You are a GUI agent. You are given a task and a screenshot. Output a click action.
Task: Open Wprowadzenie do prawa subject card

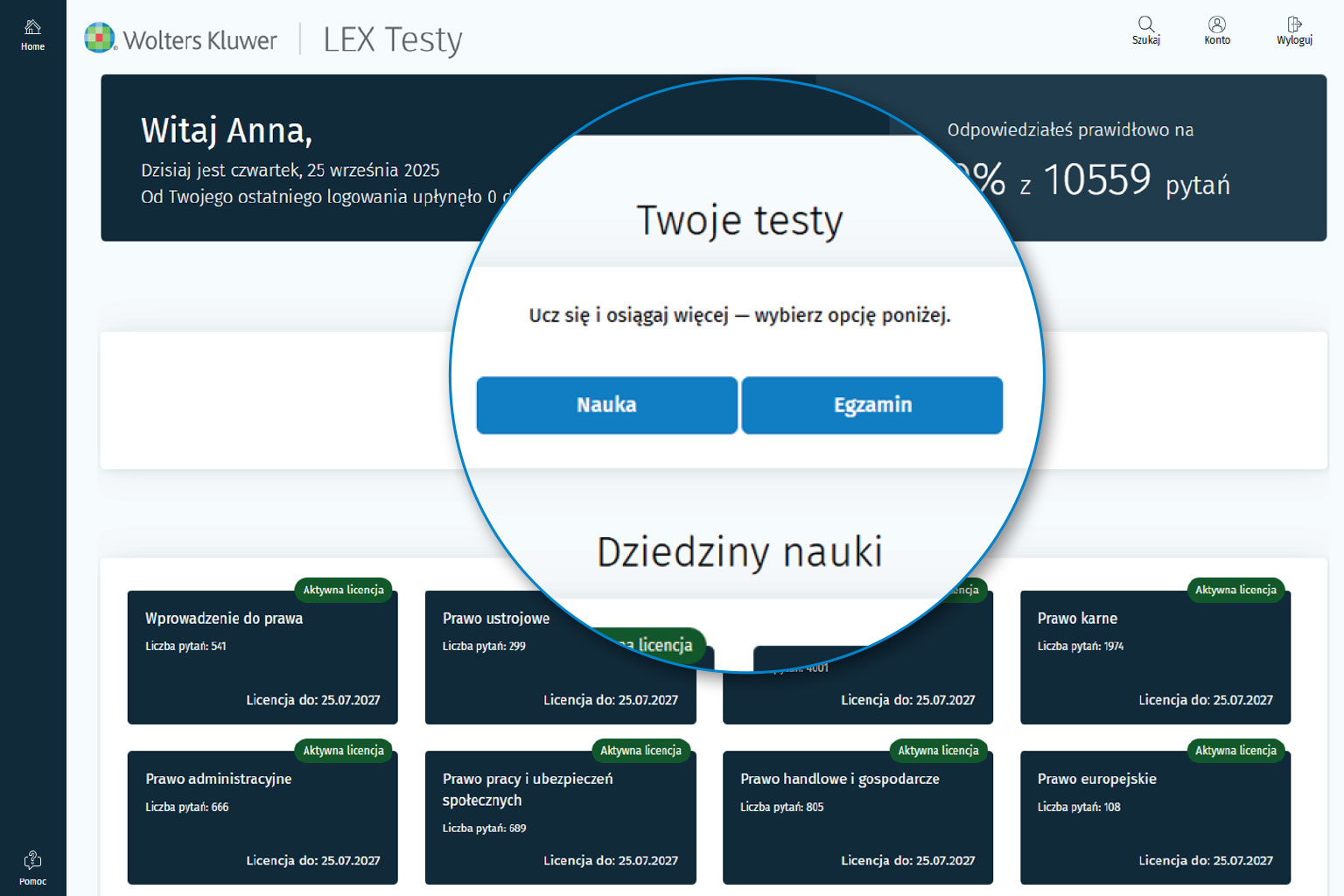click(262, 658)
